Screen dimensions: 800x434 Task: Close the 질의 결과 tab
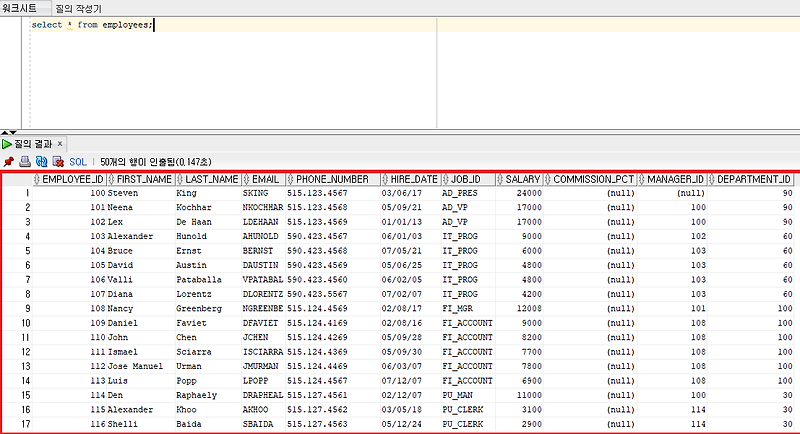pos(60,144)
